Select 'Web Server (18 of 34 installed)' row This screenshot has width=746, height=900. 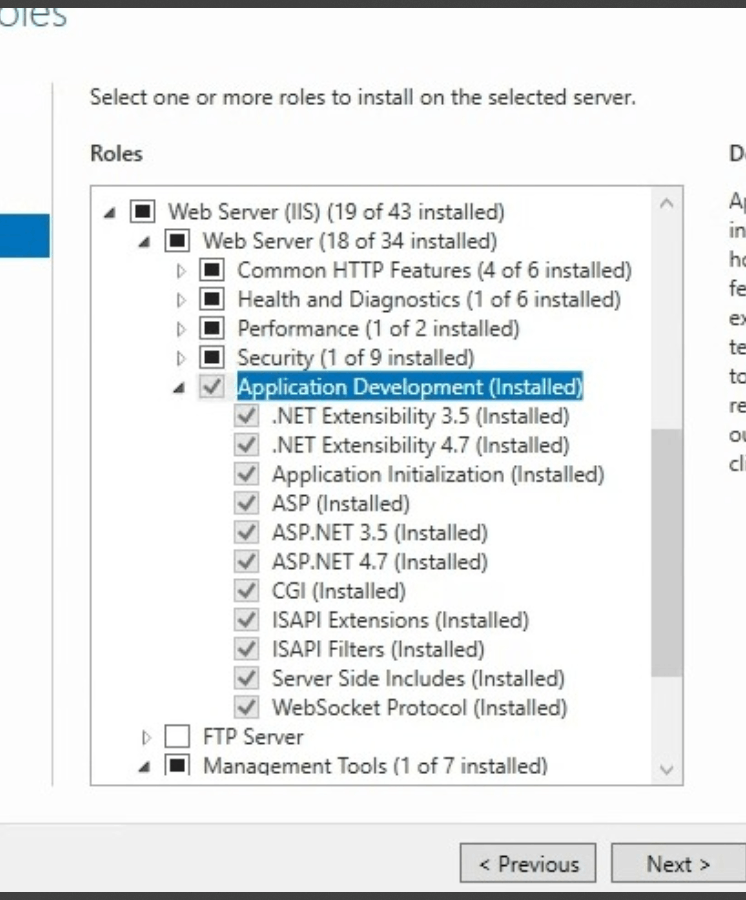350,241
